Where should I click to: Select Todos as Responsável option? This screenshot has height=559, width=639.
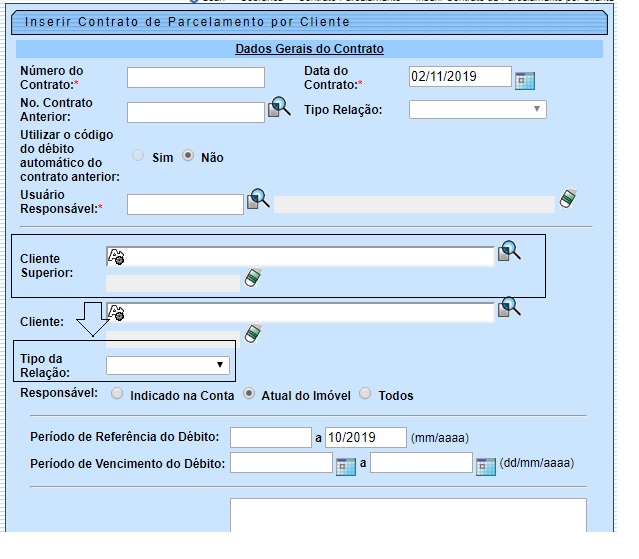click(365, 394)
